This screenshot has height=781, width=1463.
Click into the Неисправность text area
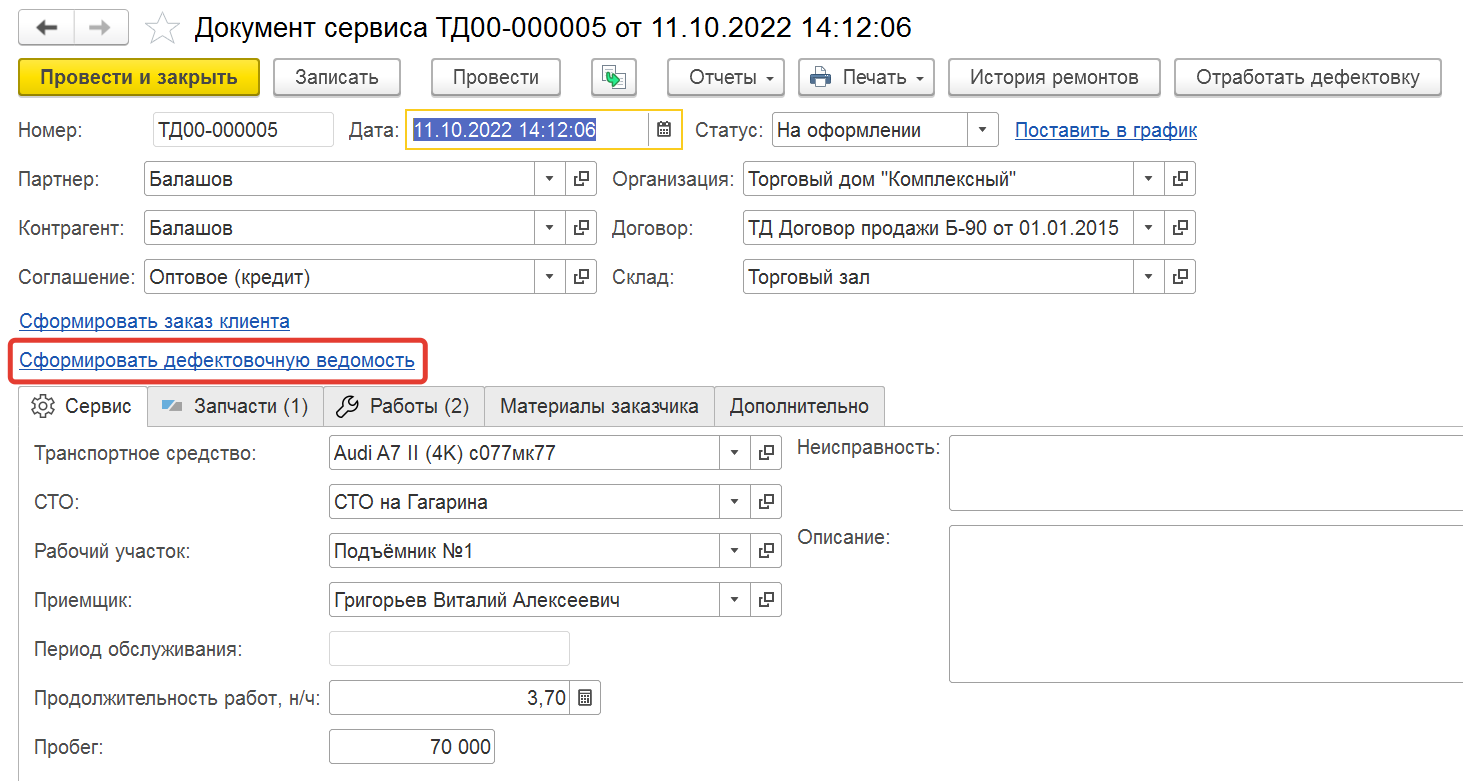click(x=1206, y=472)
